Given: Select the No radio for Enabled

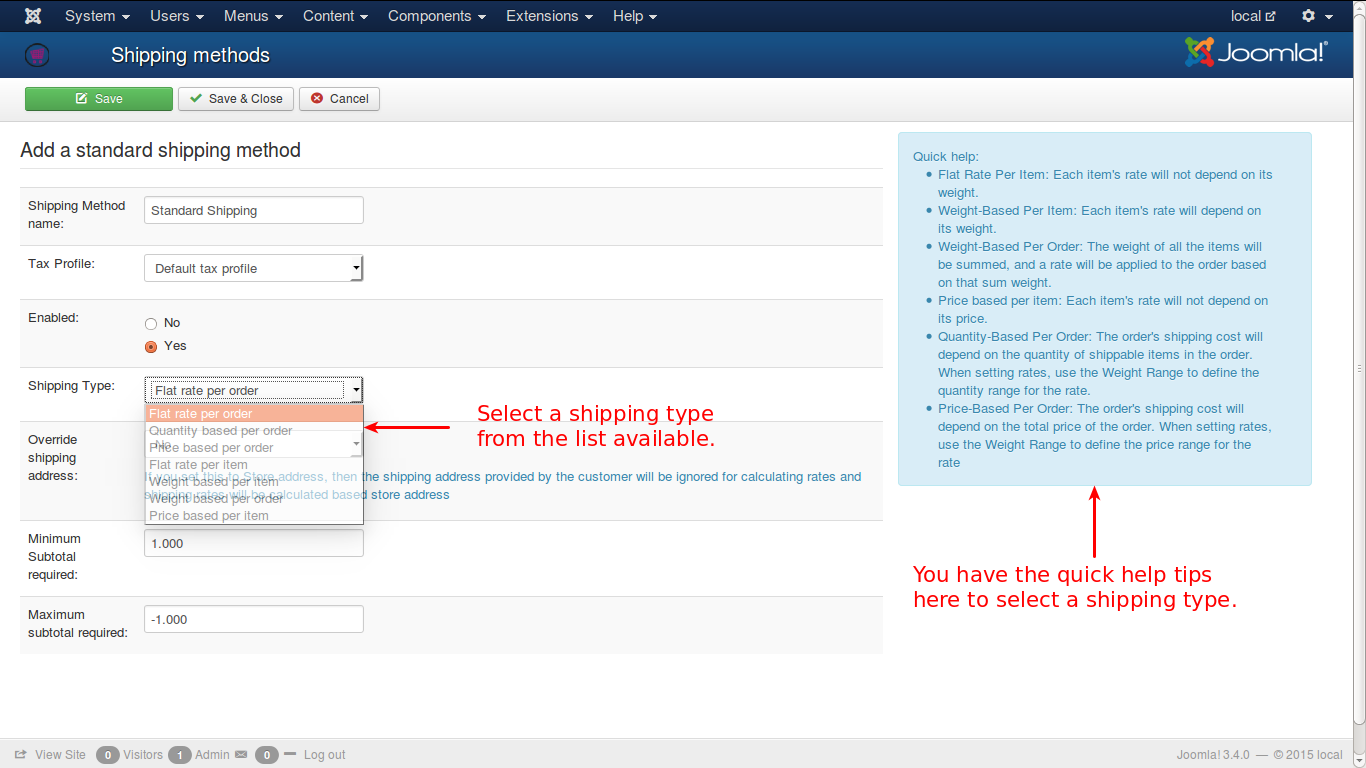Looking at the screenshot, I should pyautogui.click(x=151, y=323).
